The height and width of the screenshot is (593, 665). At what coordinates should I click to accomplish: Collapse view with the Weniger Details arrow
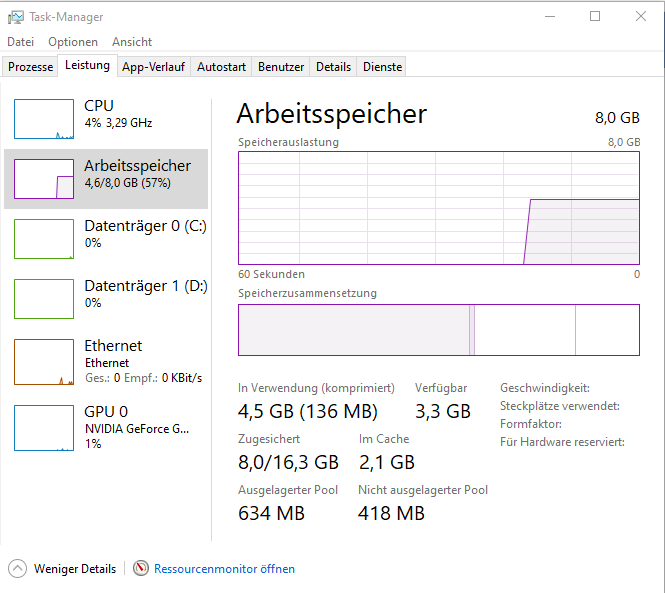click(x=17, y=568)
